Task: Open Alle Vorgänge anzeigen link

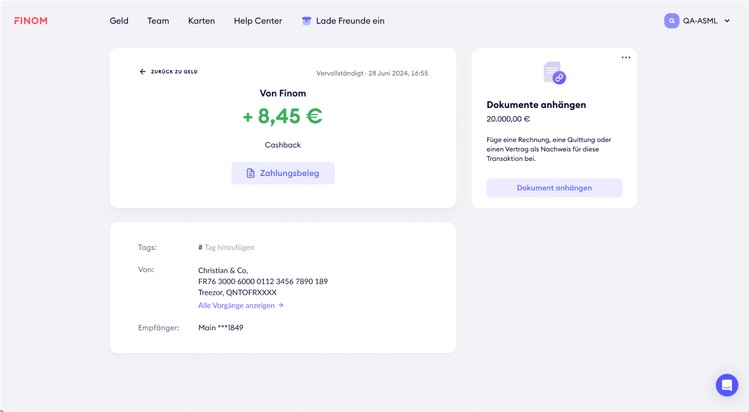Action: [240, 305]
